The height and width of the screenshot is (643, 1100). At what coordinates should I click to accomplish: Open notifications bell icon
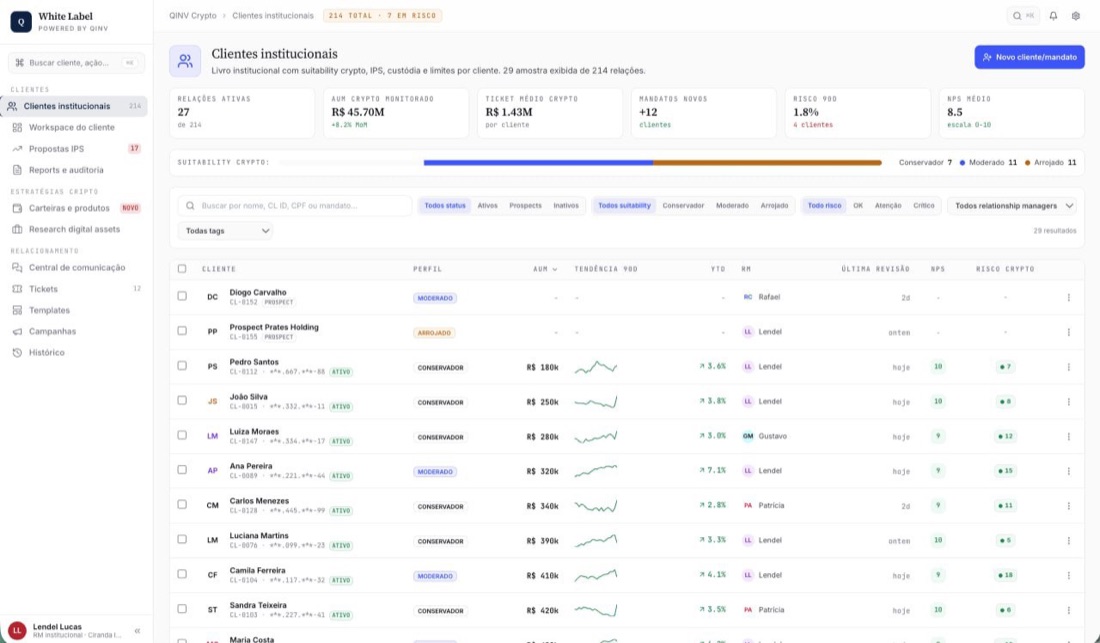pyautogui.click(x=1053, y=15)
